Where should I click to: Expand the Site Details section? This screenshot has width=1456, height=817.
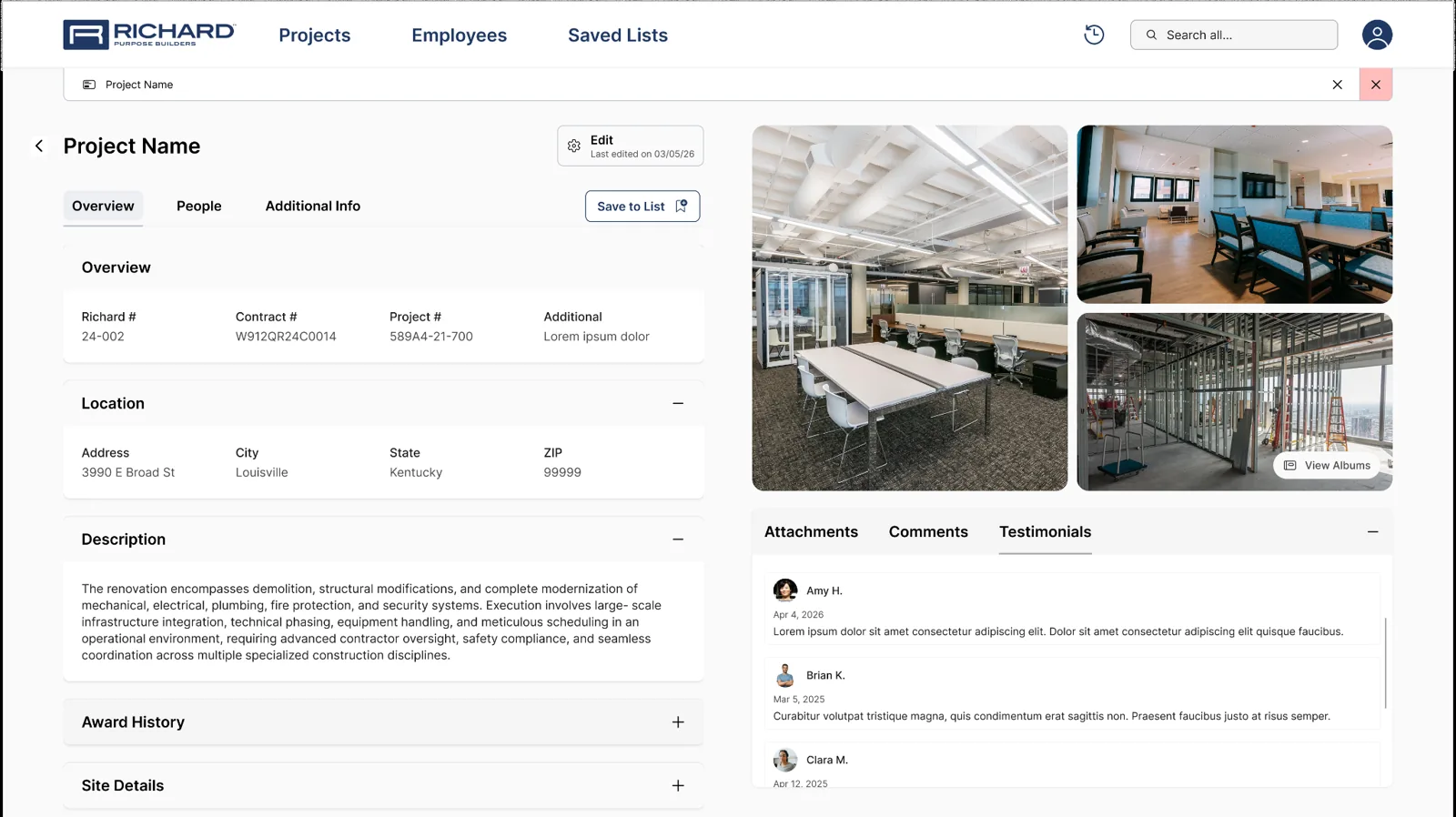point(678,786)
